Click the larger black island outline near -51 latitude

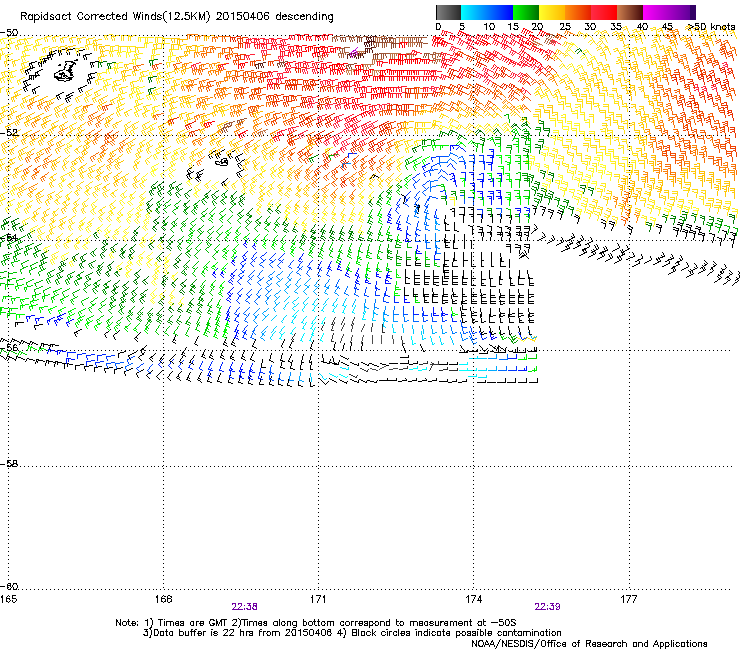[x=65, y=71]
